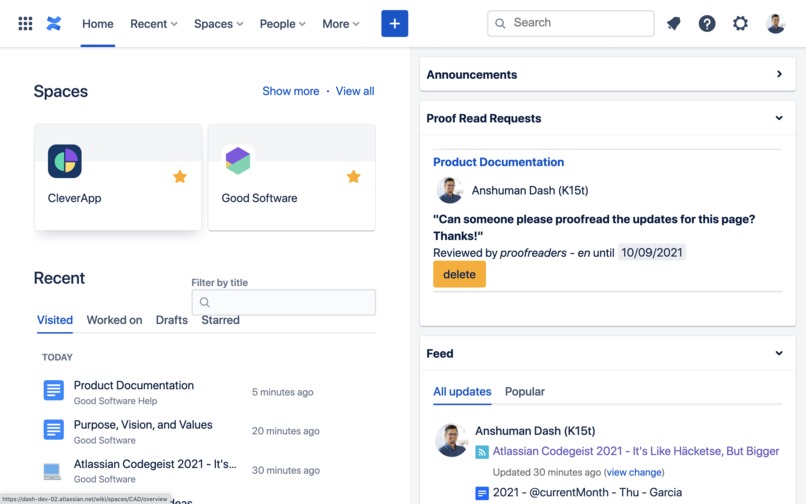Click the view change link
The width and height of the screenshot is (806, 504).
tap(634, 472)
